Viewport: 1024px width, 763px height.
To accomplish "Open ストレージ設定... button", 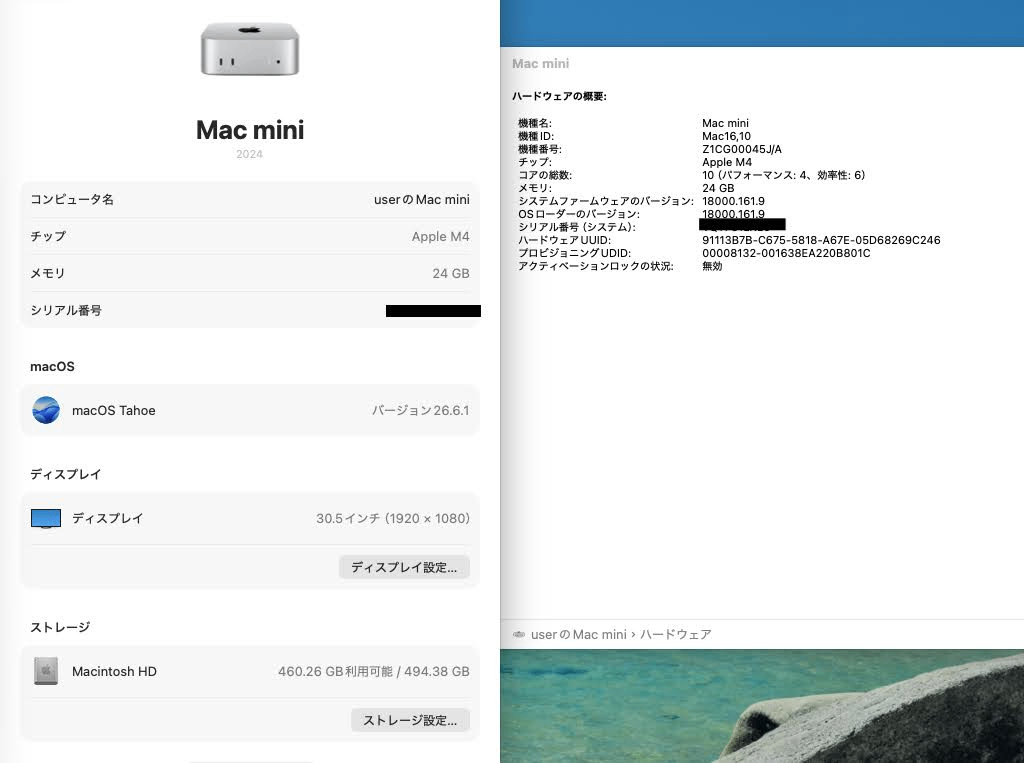I will point(410,720).
